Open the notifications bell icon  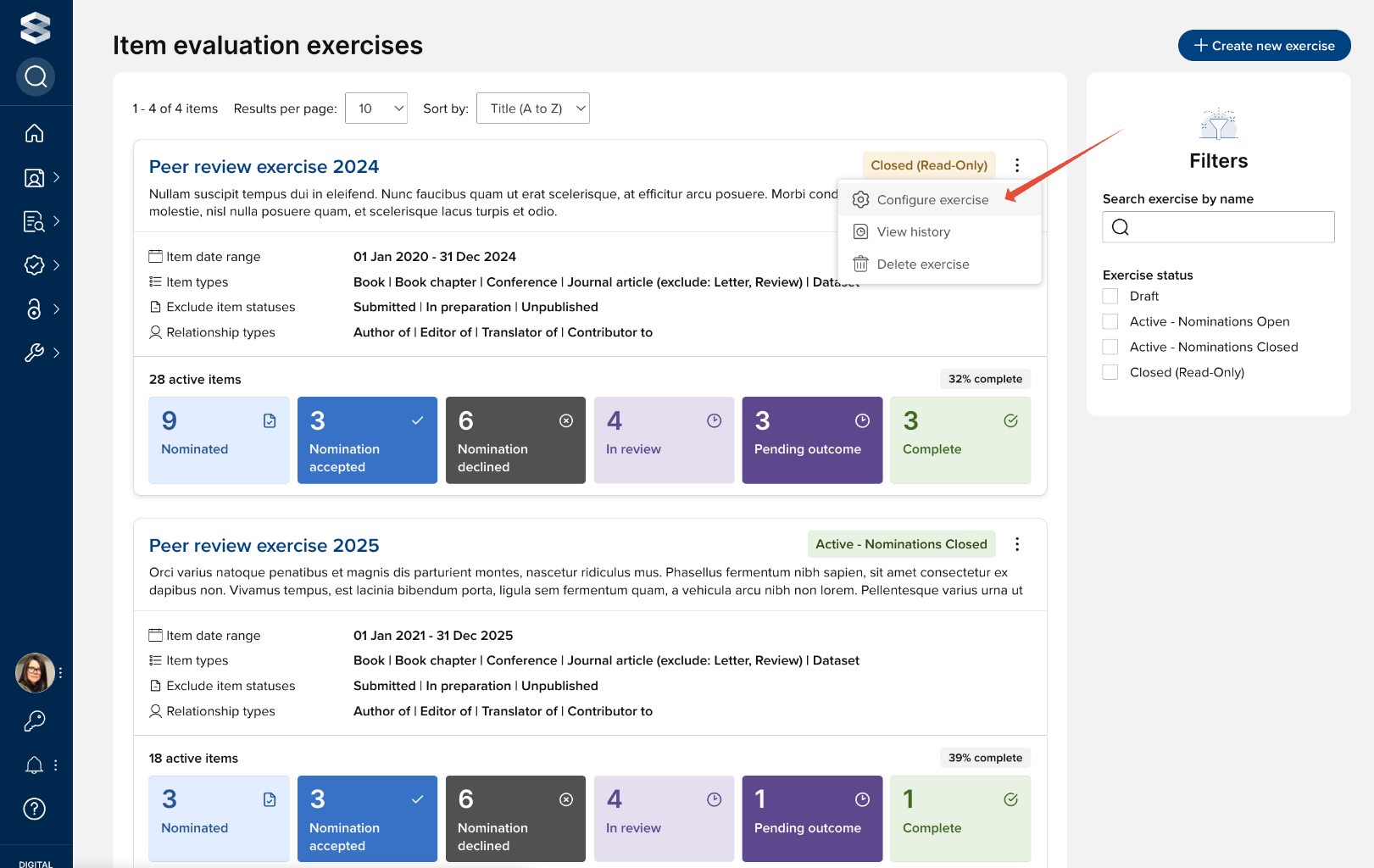35,765
